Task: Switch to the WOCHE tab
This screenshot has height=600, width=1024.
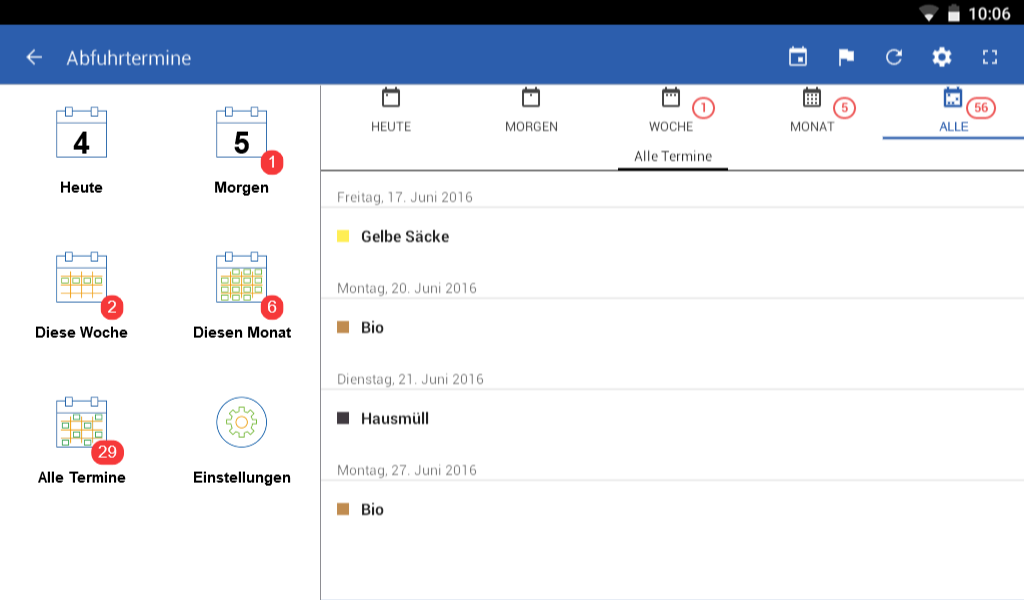Action: pyautogui.click(x=671, y=111)
